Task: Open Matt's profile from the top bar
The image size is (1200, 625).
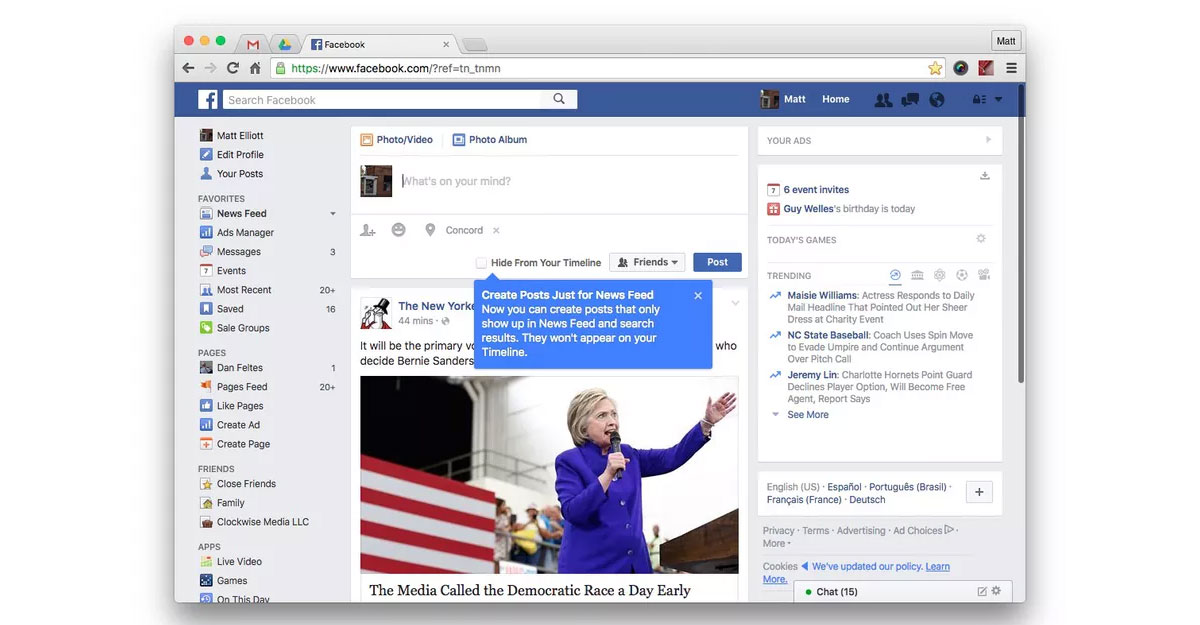Action: point(783,99)
